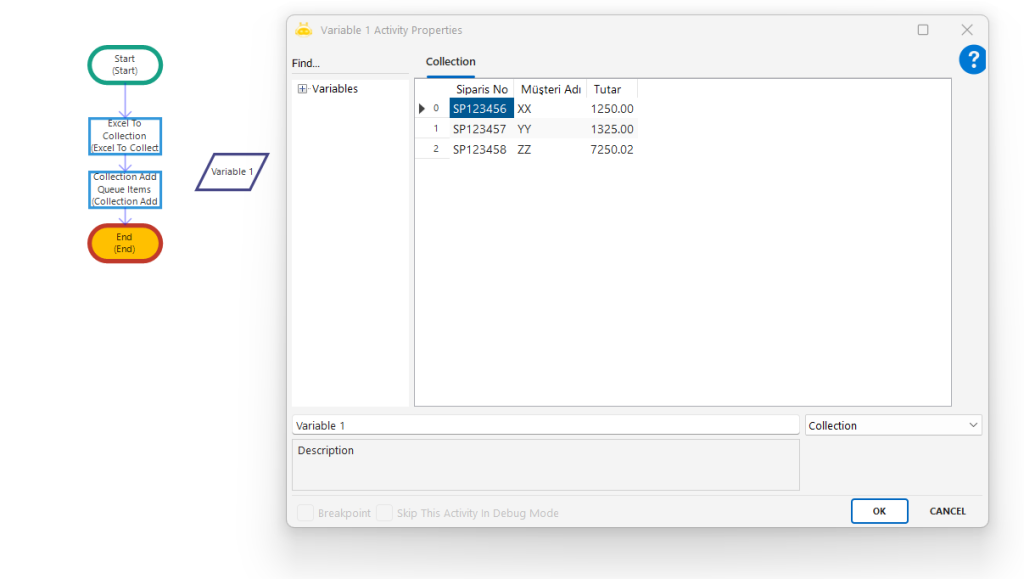Click the Siparis No column header
The image size is (1024, 579).
tap(482, 89)
